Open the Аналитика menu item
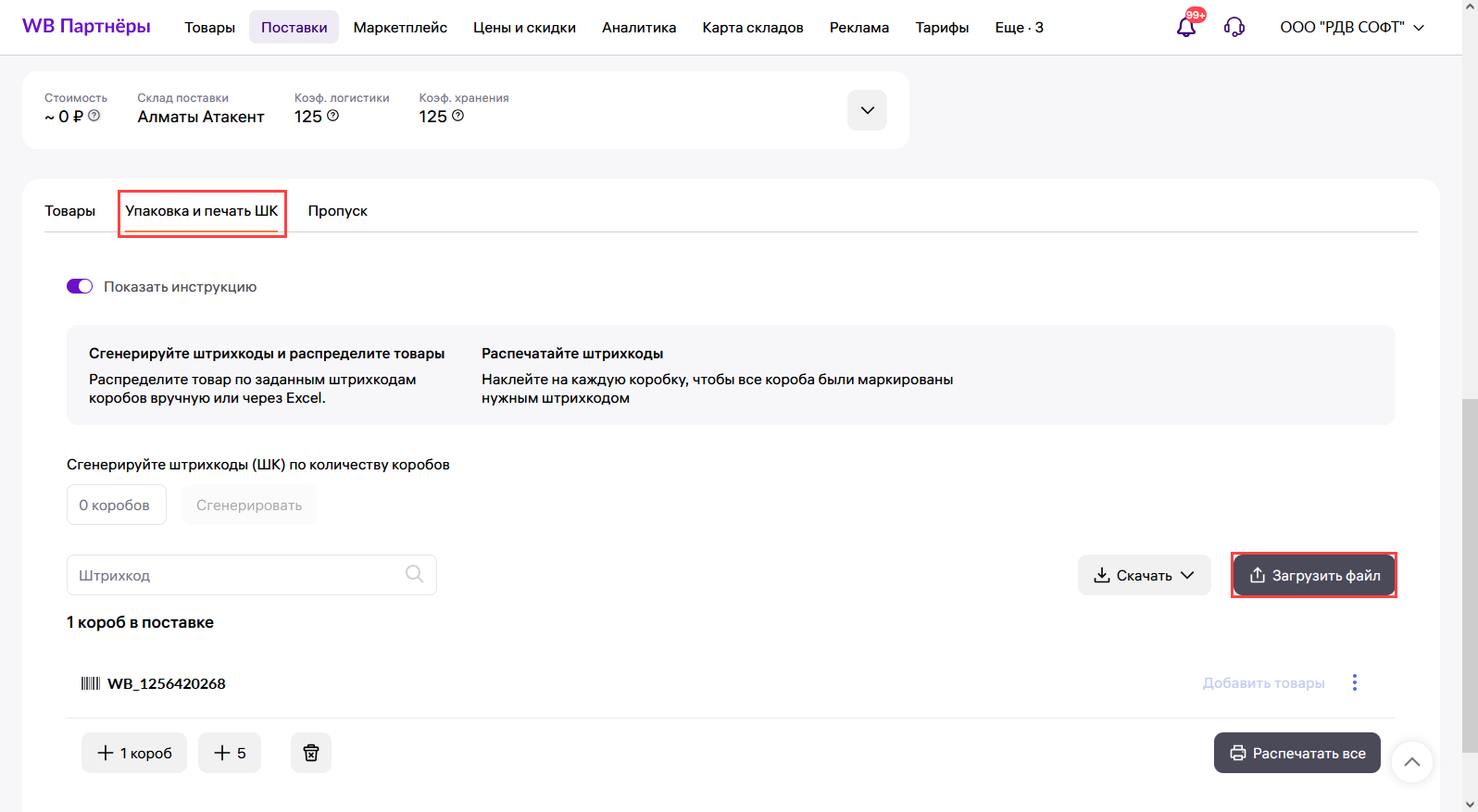 (x=639, y=28)
